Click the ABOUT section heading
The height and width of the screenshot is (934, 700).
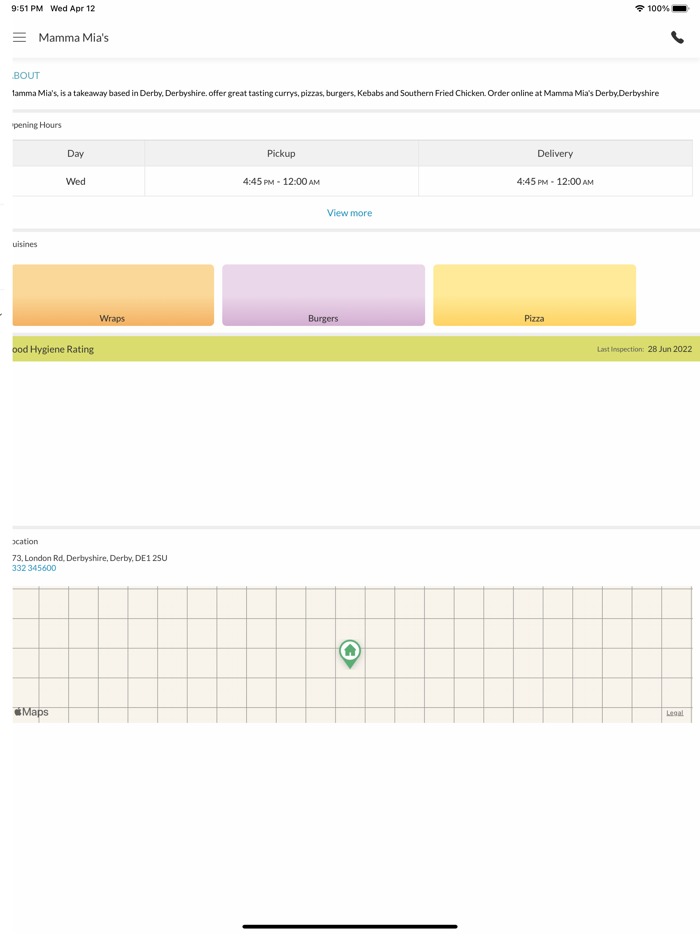[x=26, y=76]
